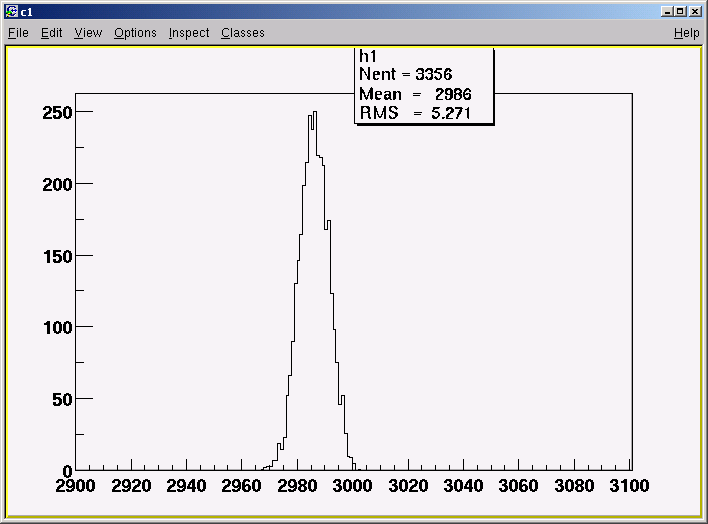Click x-axis label 3060
The height and width of the screenshot is (524, 708).
(x=518, y=486)
